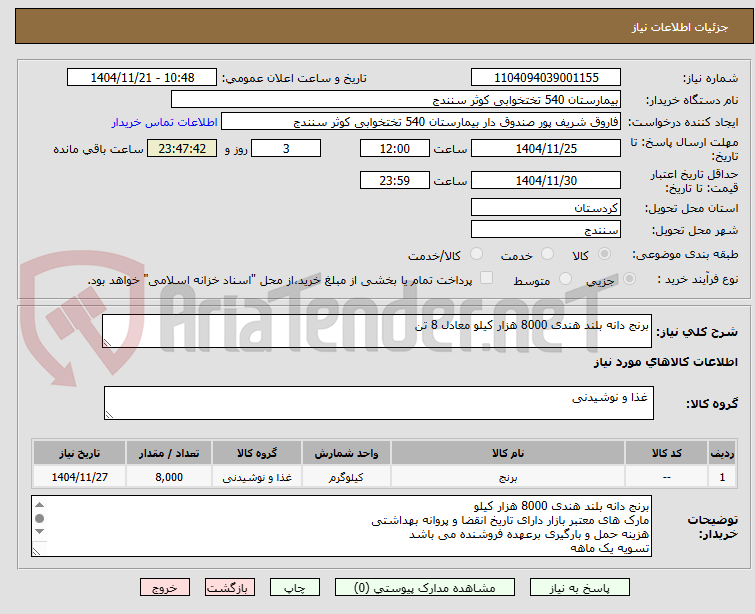Select the کالا/خدمت radio button
This screenshot has width=755, height=614.
coord(476,254)
